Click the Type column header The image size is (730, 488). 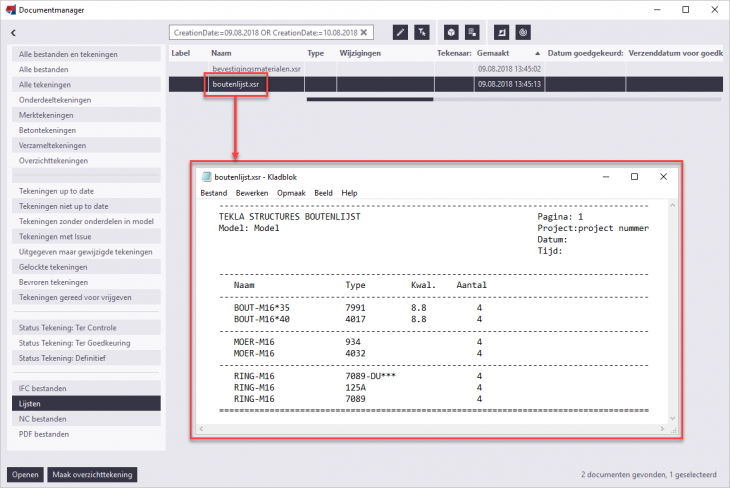[x=316, y=53]
